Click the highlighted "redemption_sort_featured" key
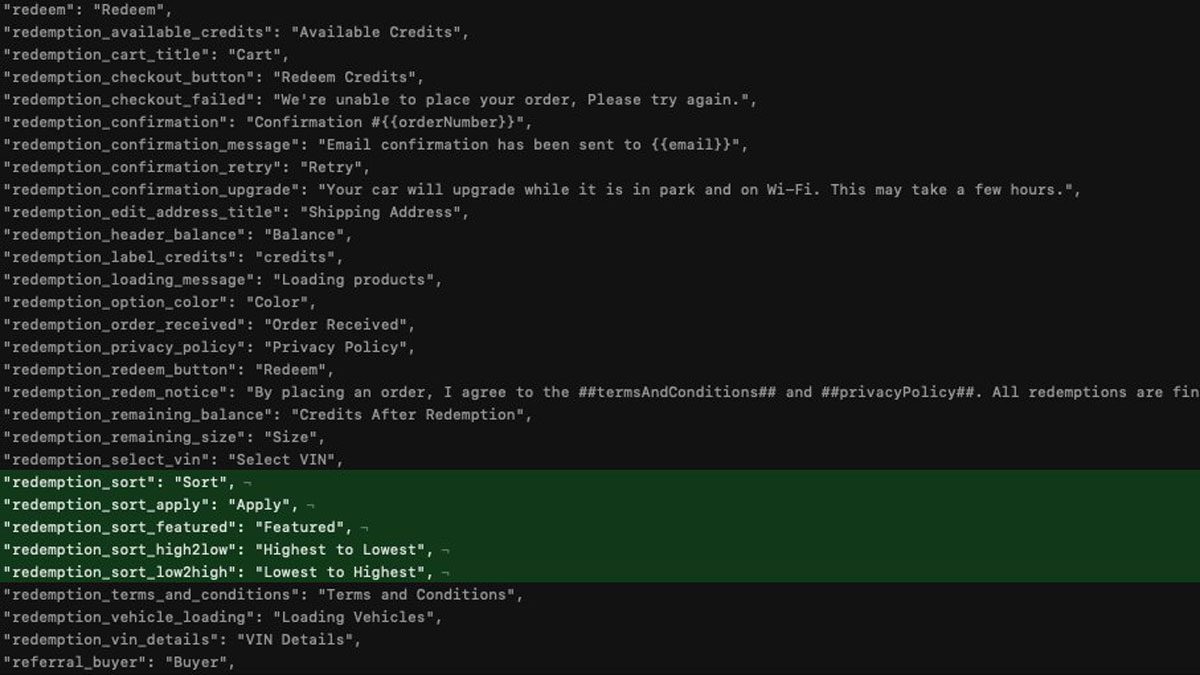This screenshot has width=1200, height=675. 119,527
